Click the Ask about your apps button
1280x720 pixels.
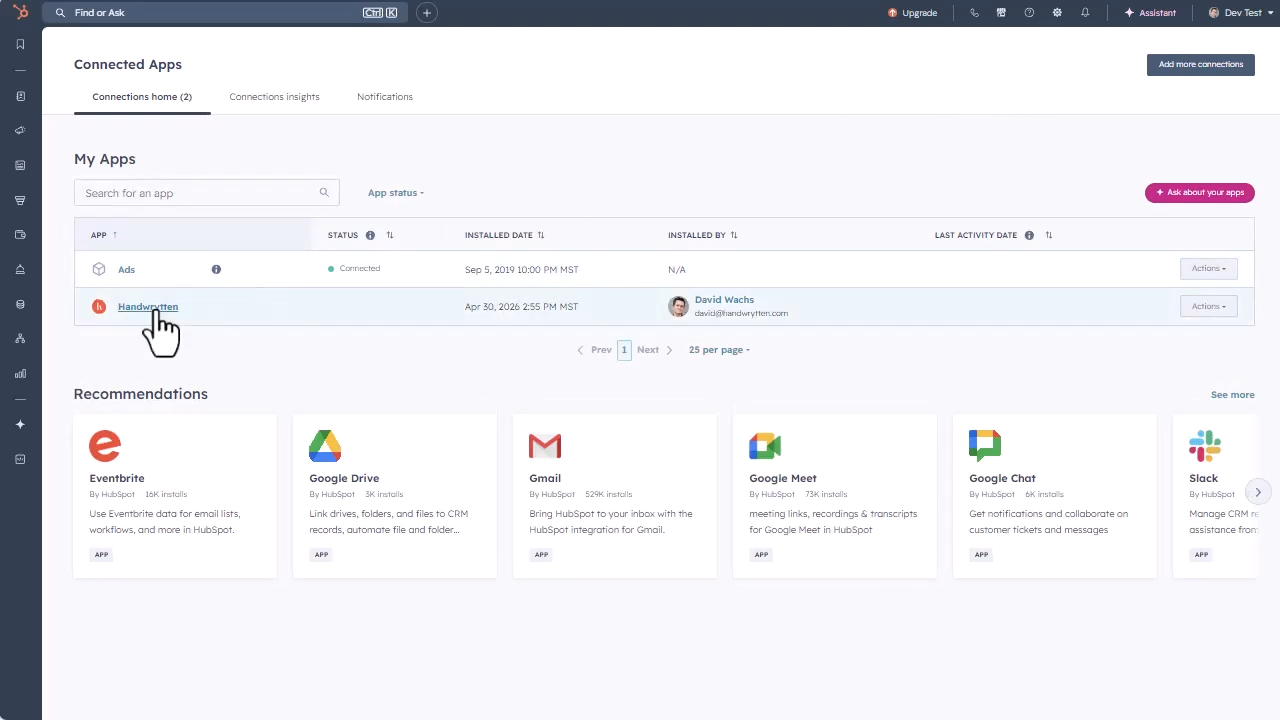[x=1199, y=192]
